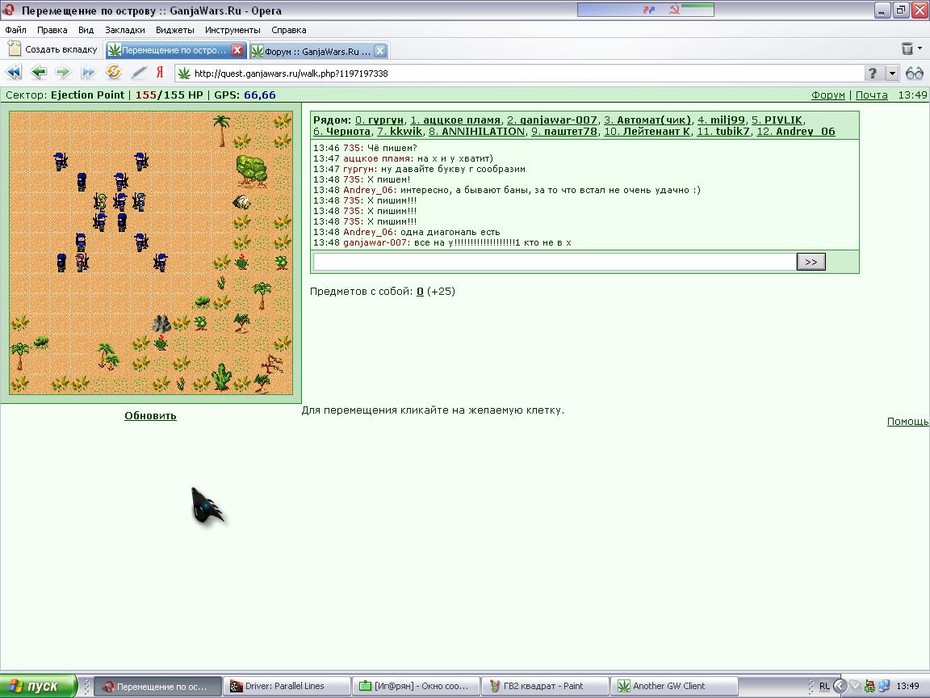The height and width of the screenshot is (698, 930).
Task: Open the Правка menu
Action: (52, 30)
